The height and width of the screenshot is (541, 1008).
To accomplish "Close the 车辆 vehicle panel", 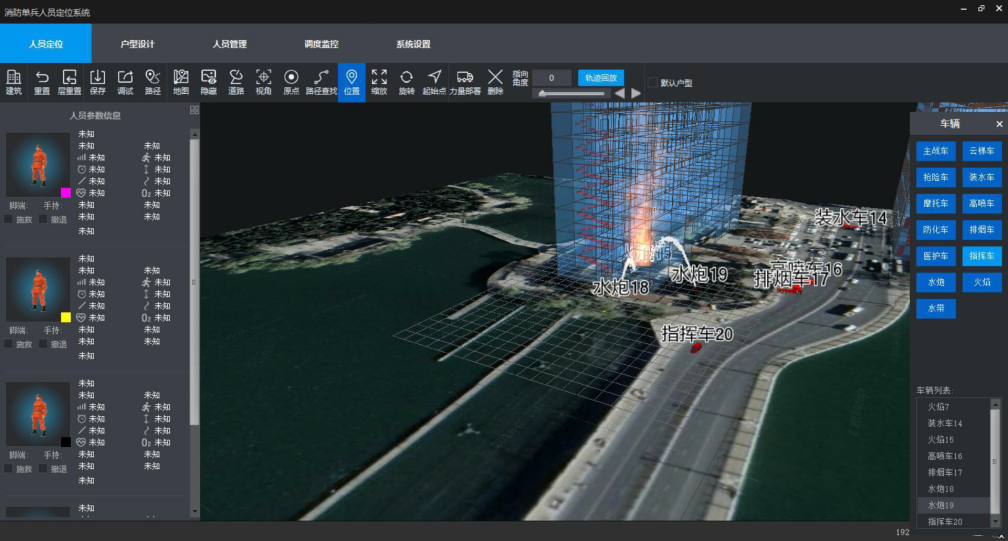I will [999, 124].
